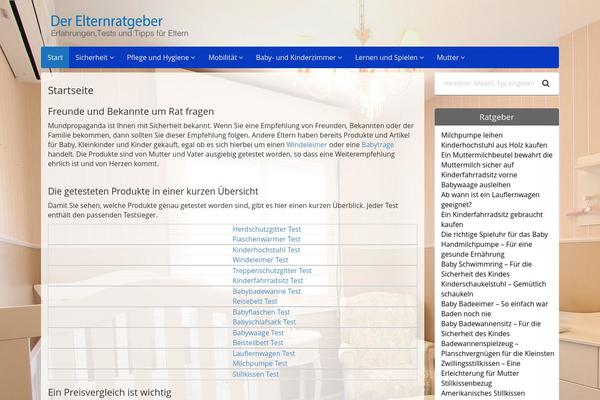600x400 pixels.
Task: Open the Baby Schwimmring article
Action: coord(486,269)
